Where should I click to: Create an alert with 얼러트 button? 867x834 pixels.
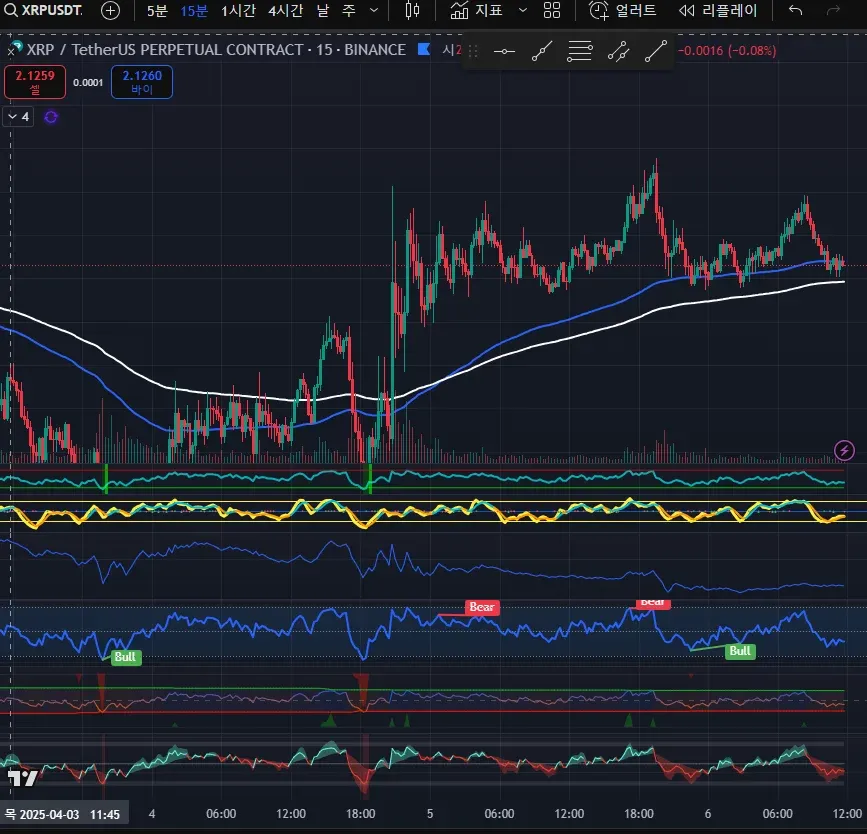point(623,11)
